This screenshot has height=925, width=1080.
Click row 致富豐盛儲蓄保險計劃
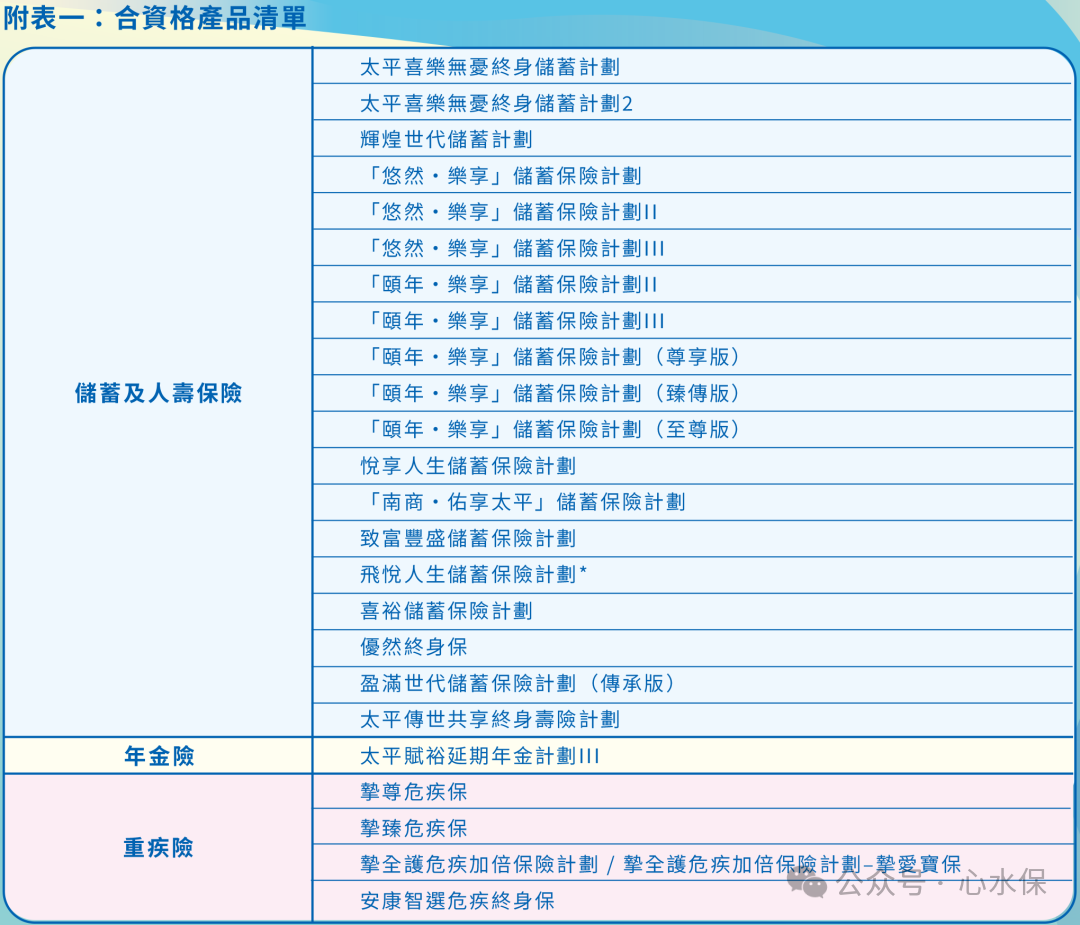click(x=693, y=538)
